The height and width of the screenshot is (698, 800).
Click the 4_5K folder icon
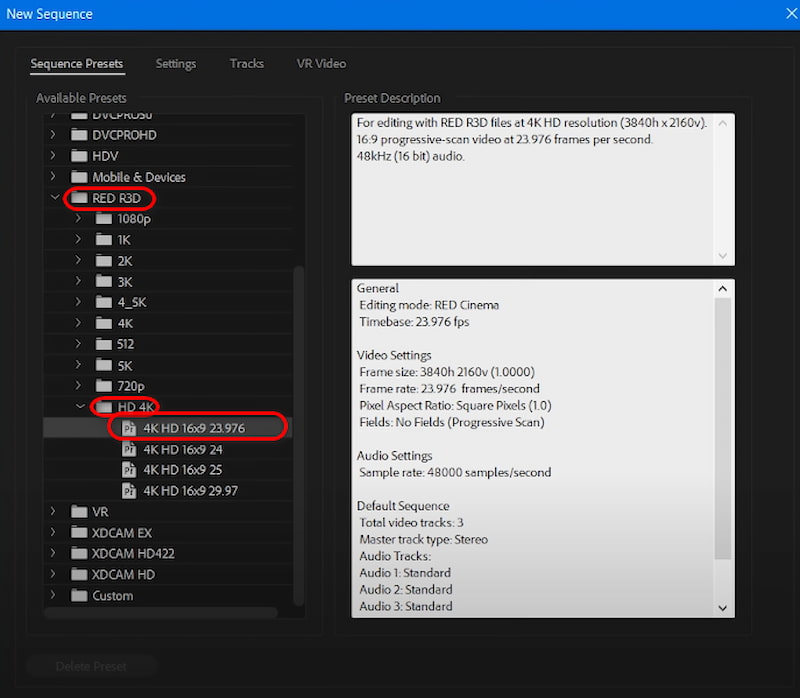104,302
